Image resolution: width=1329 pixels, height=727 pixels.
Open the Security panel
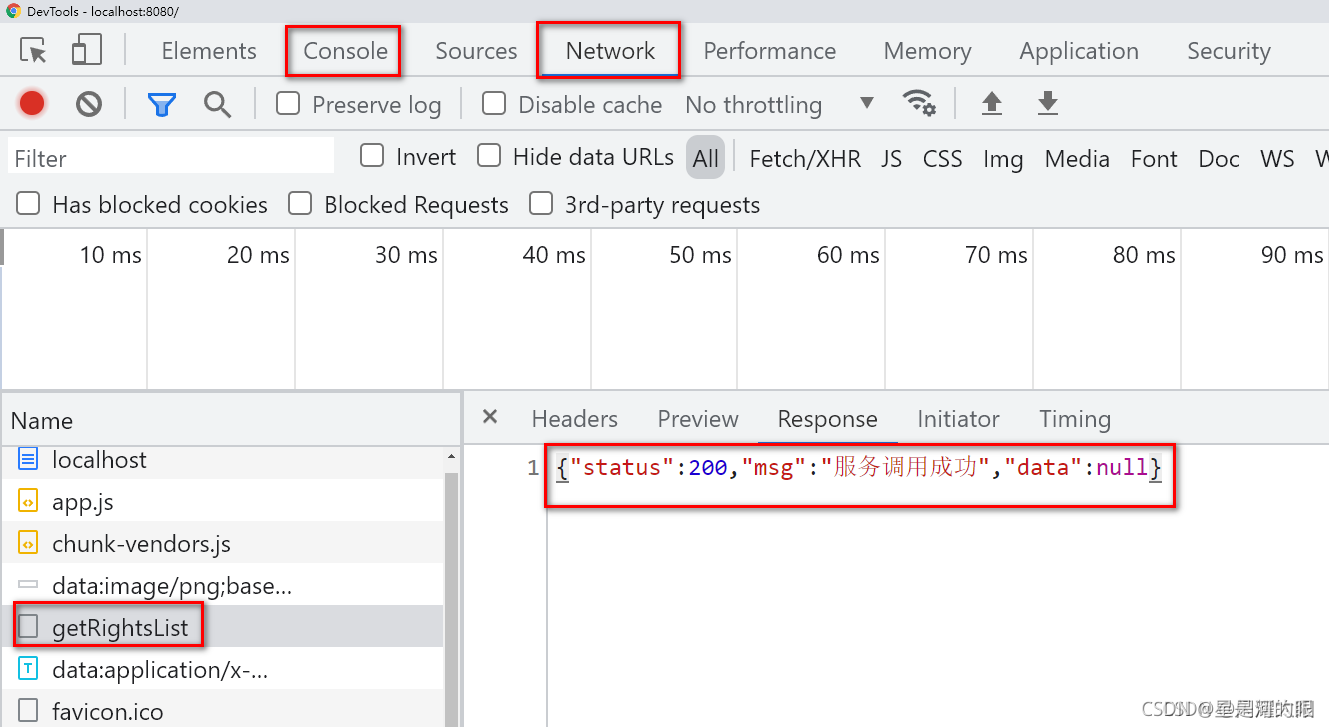1228,51
